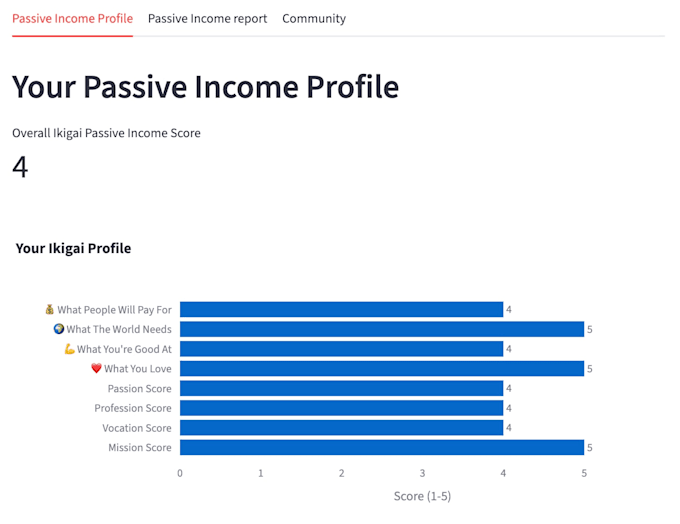680x524 pixels.
Task: Click the Mission Score axis label
Action: (140, 448)
